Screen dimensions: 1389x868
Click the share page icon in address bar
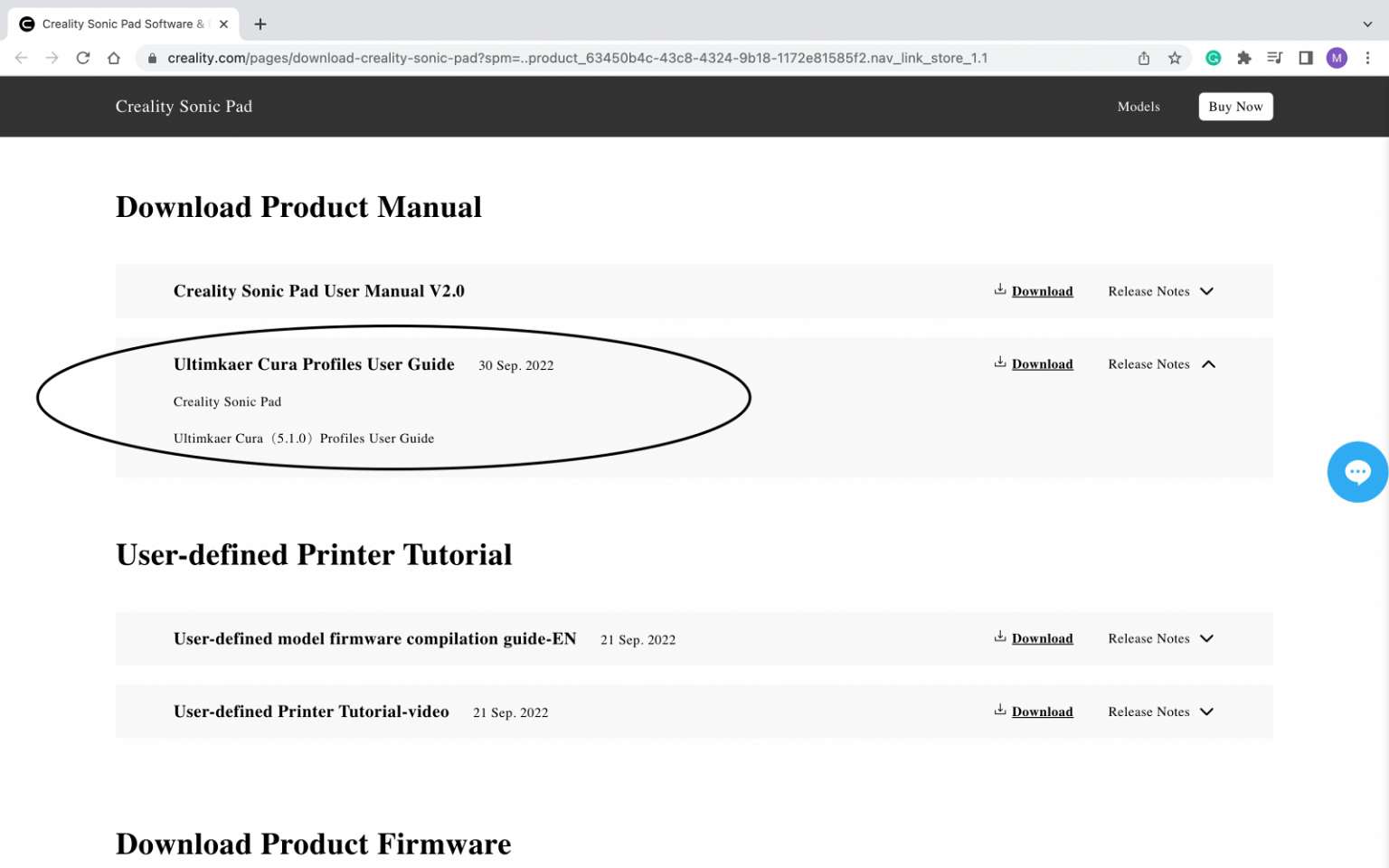pyautogui.click(x=1144, y=58)
